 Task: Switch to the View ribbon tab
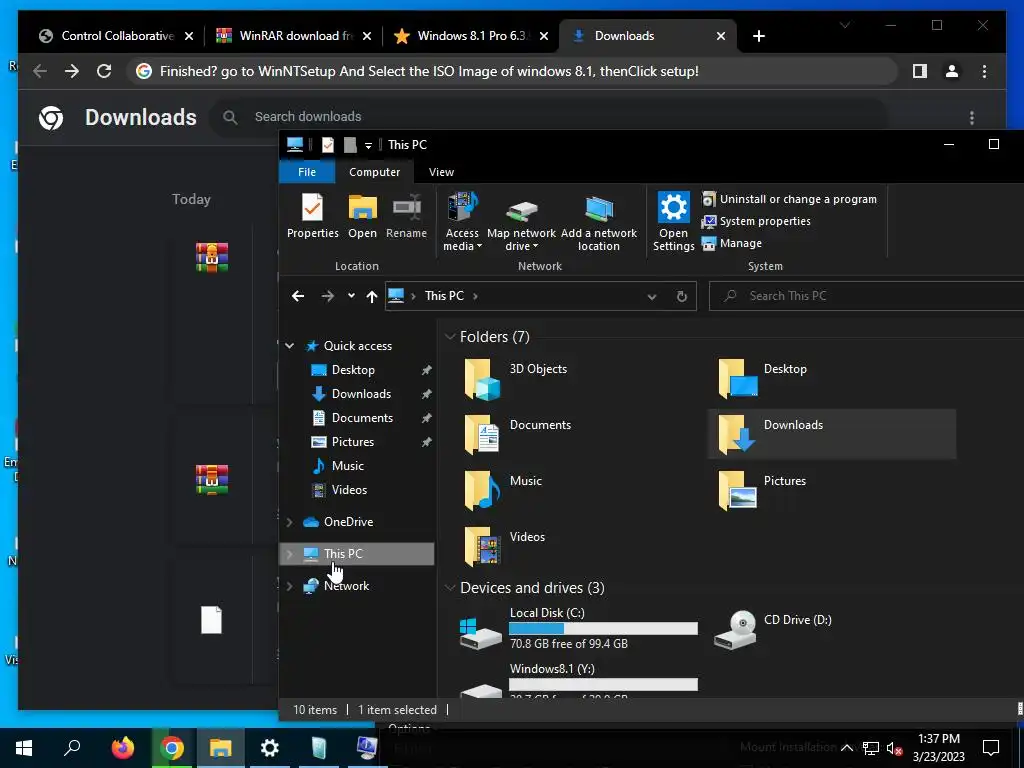tap(441, 172)
